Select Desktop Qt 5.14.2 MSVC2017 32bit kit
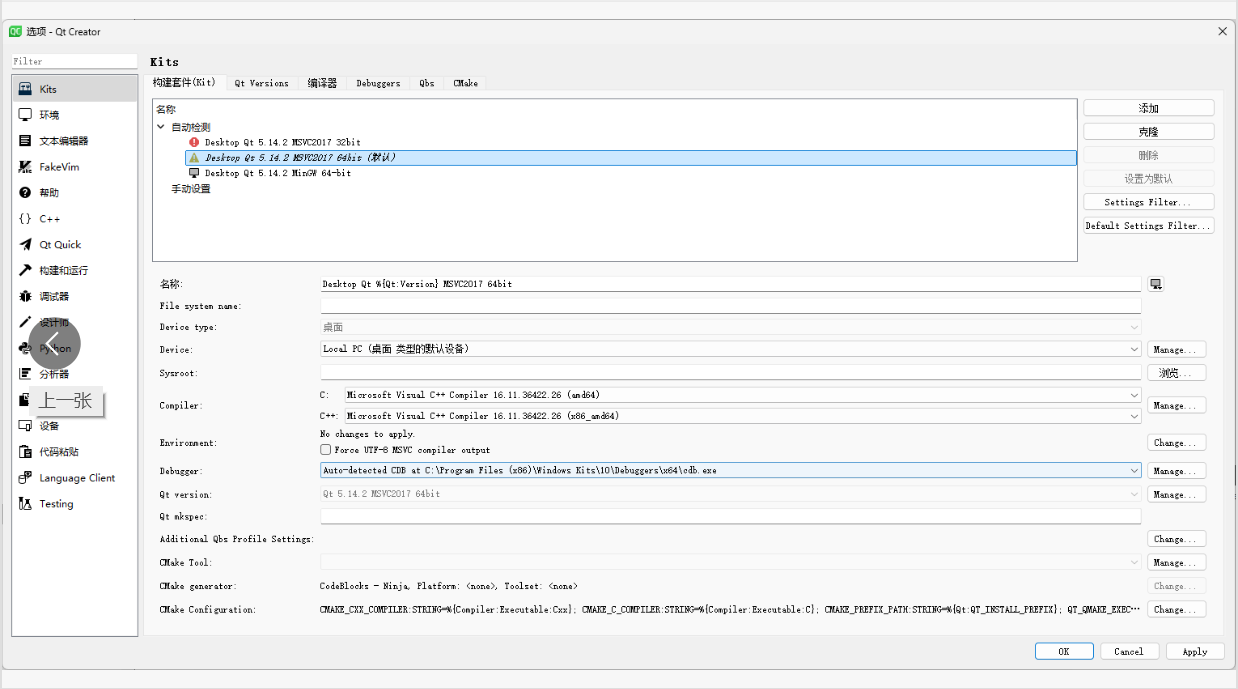1238x689 pixels. 283,142
